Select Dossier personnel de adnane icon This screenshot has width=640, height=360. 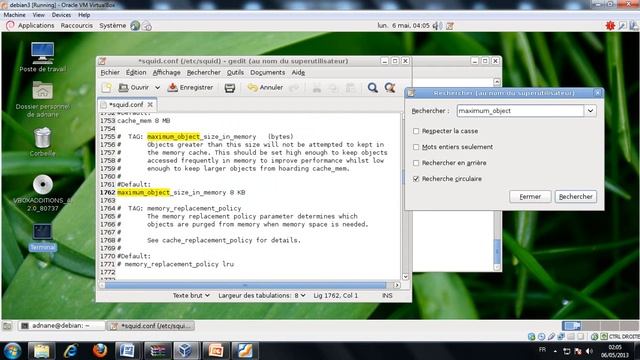[42, 99]
